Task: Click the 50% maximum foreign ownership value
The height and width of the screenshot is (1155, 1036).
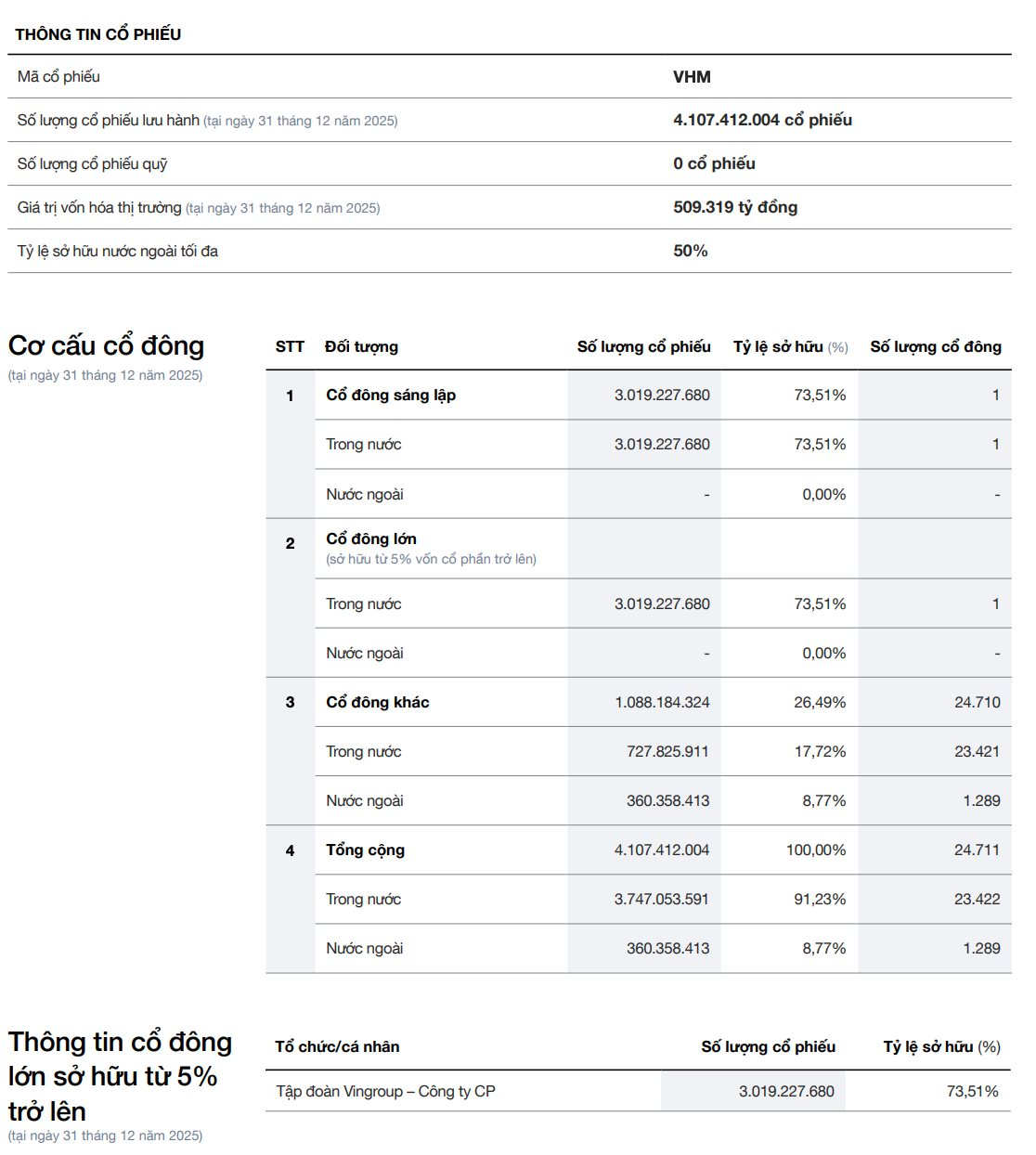Action: coord(691,251)
